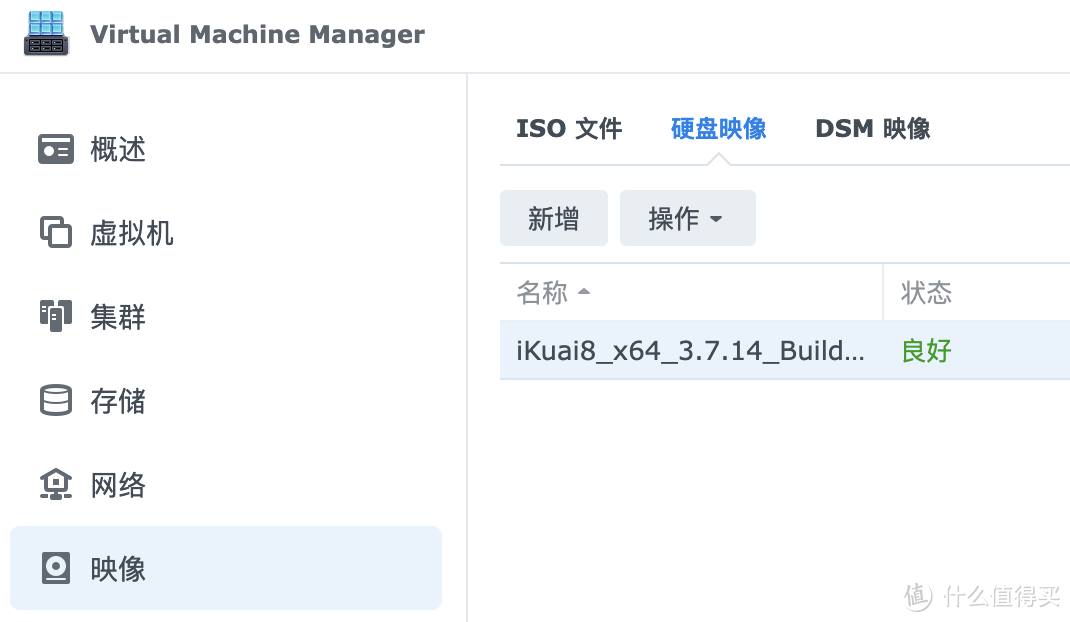Open the 概述 overview section

(x=118, y=149)
